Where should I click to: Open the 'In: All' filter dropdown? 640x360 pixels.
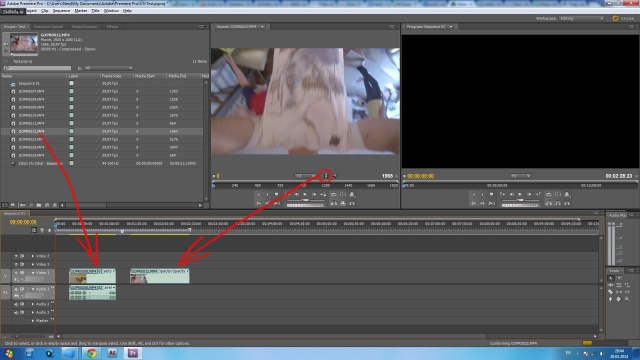[108, 68]
